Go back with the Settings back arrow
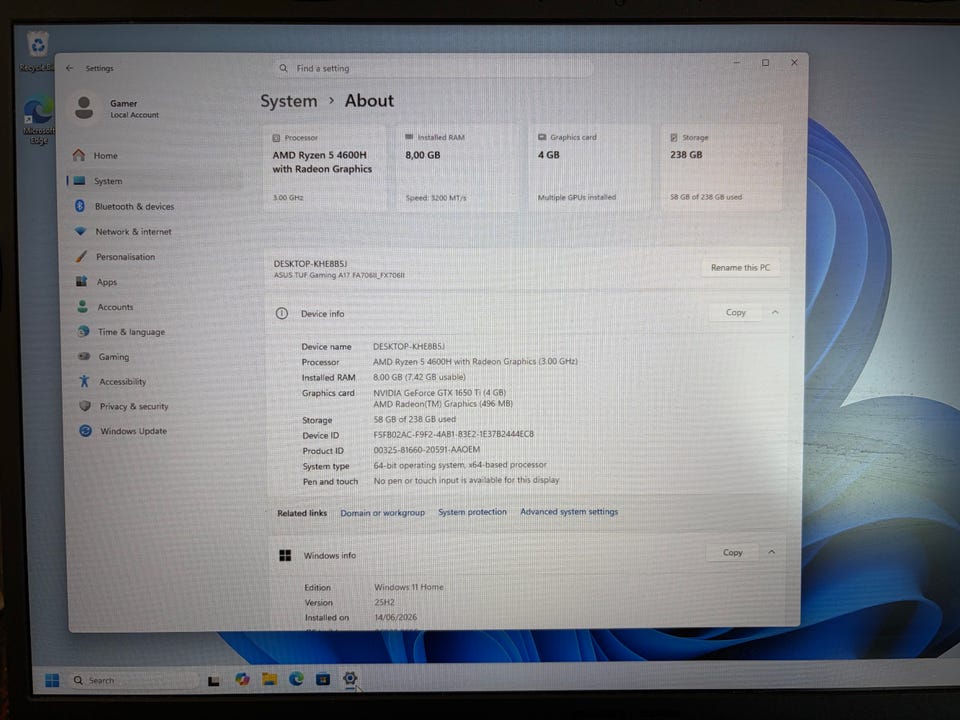Viewport: 960px width, 720px height. pos(69,68)
